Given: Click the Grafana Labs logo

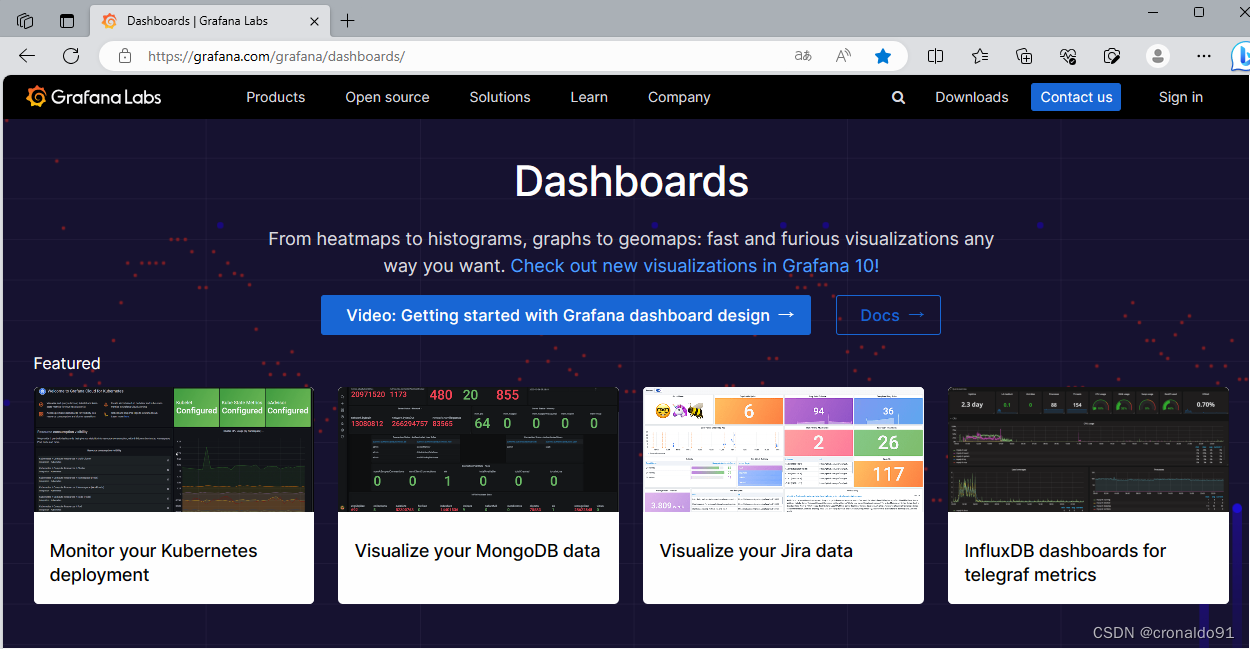Looking at the screenshot, I should point(93,97).
